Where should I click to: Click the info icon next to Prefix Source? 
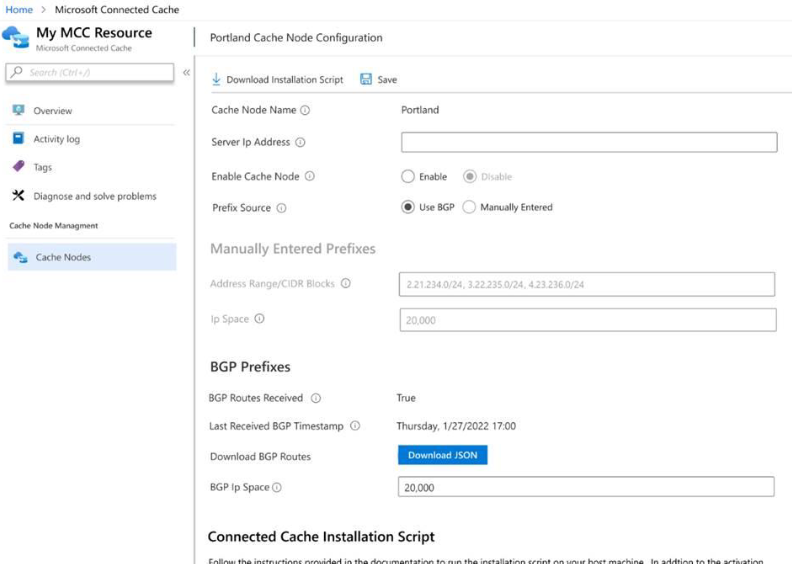tap(281, 208)
